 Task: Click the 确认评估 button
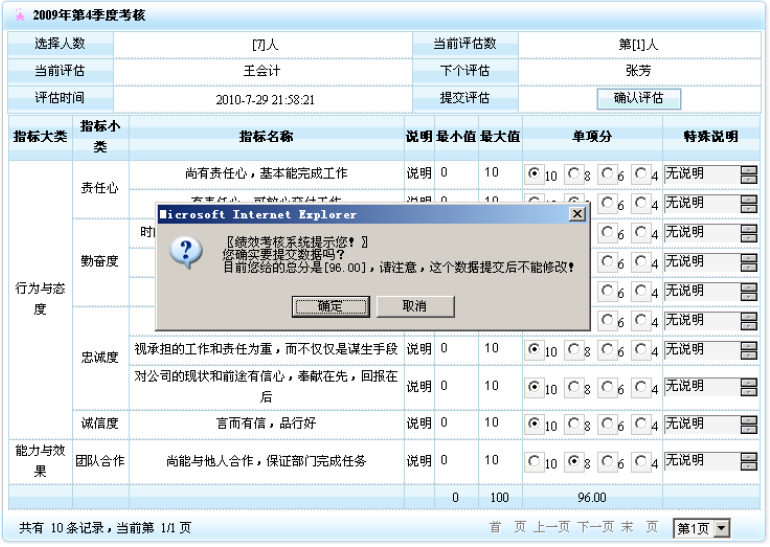pos(638,98)
